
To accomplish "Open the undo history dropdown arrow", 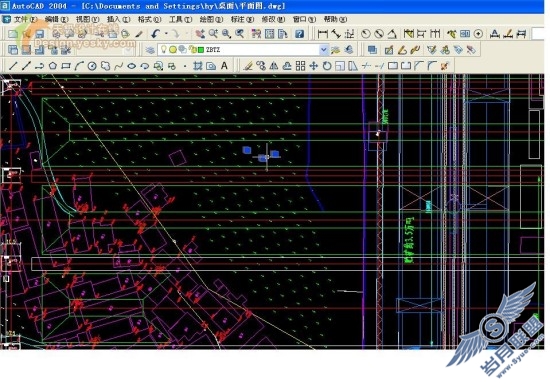I will (x=166, y=34).
